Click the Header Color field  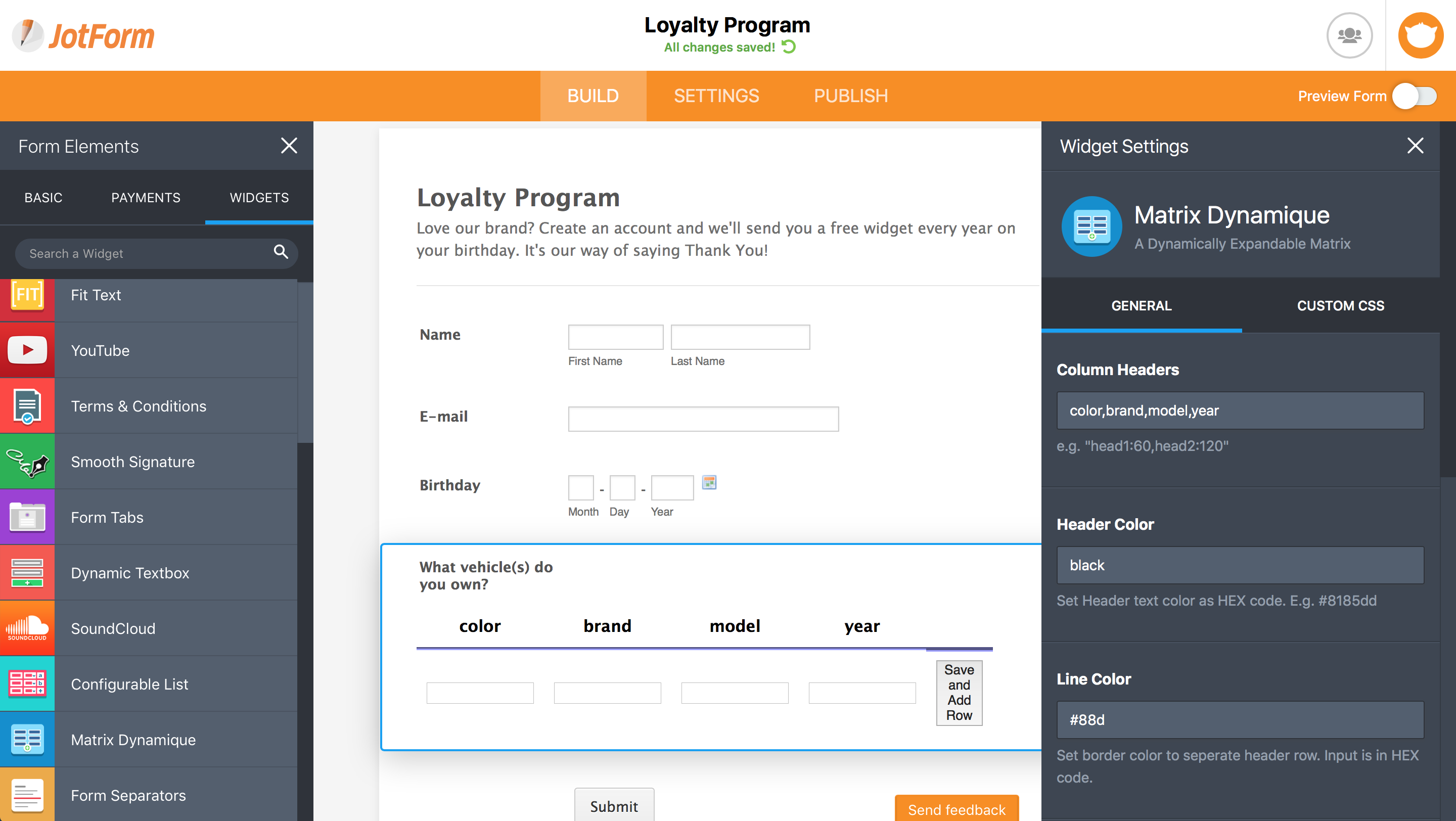point(1241,565)
